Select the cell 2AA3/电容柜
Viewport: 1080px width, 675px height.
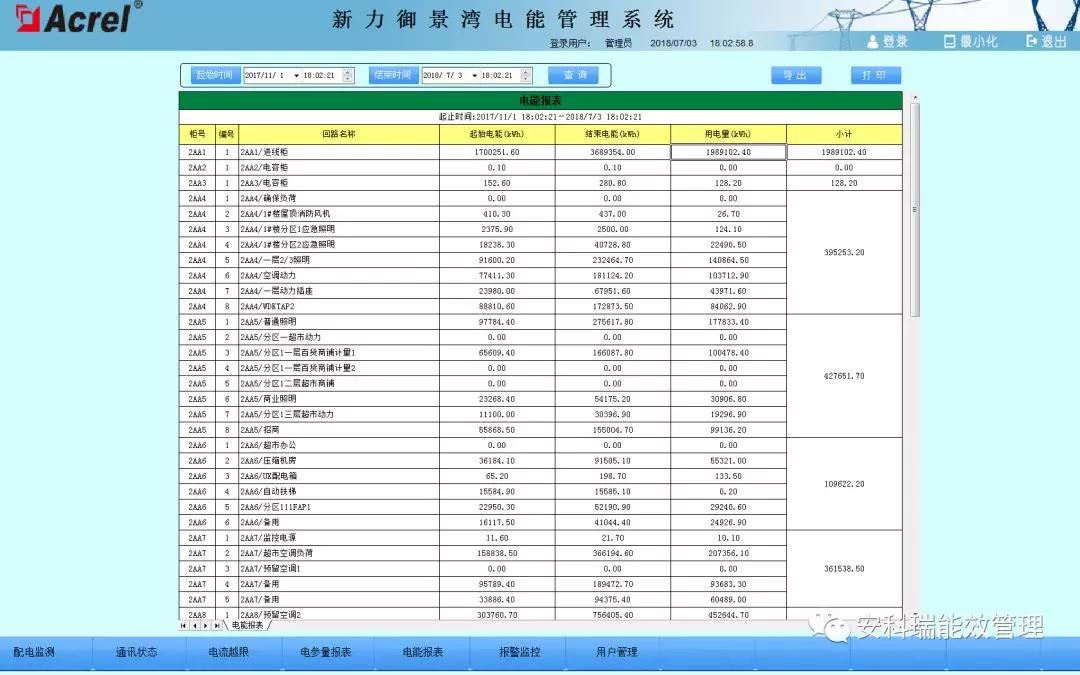339,183
